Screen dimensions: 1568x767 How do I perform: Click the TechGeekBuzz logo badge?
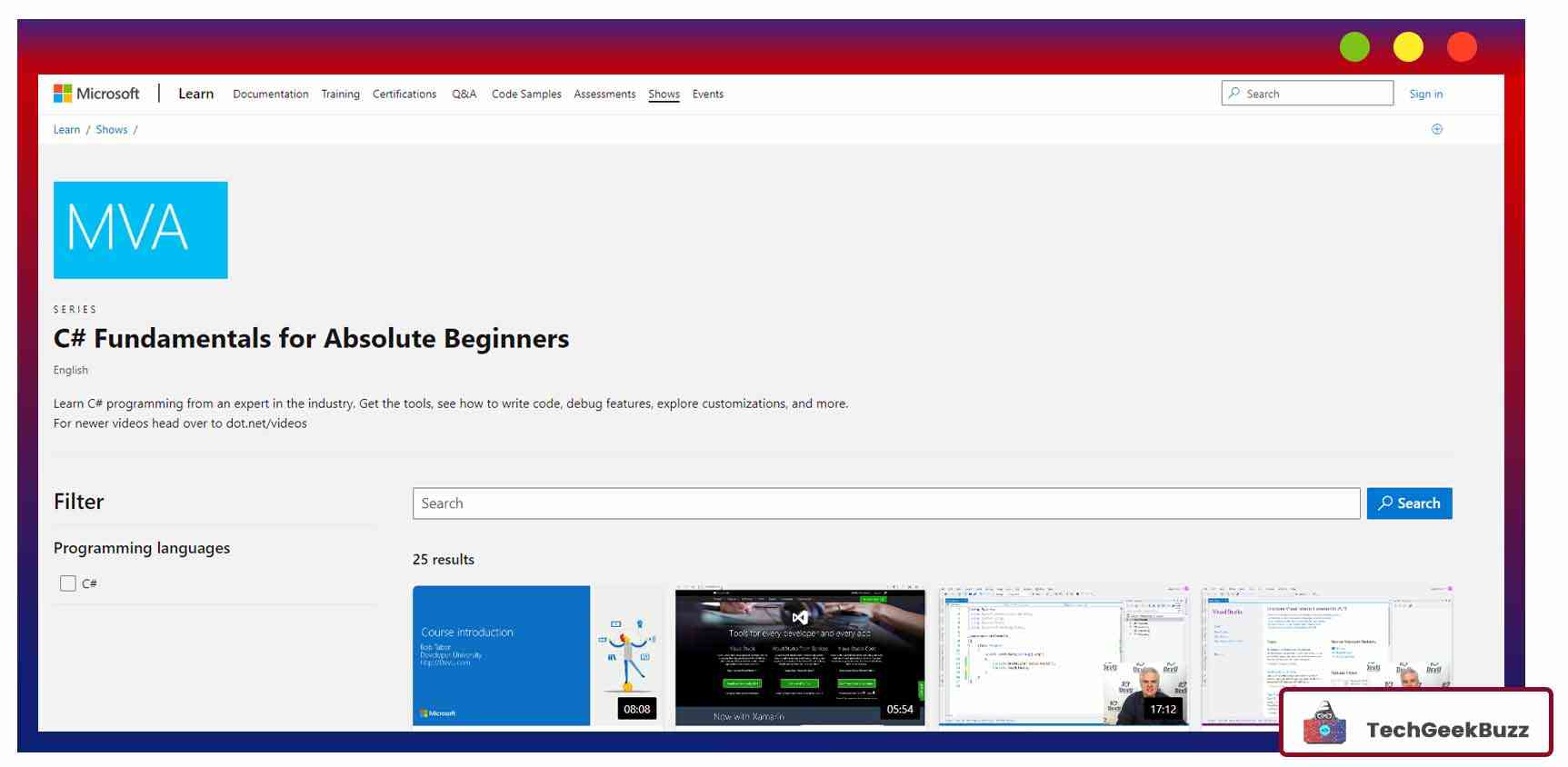point(1416,723)
